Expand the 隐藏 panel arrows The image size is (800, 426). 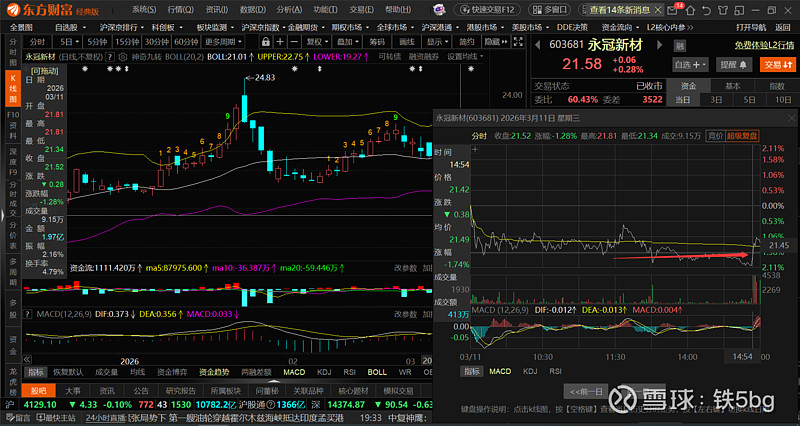(496, 42)
